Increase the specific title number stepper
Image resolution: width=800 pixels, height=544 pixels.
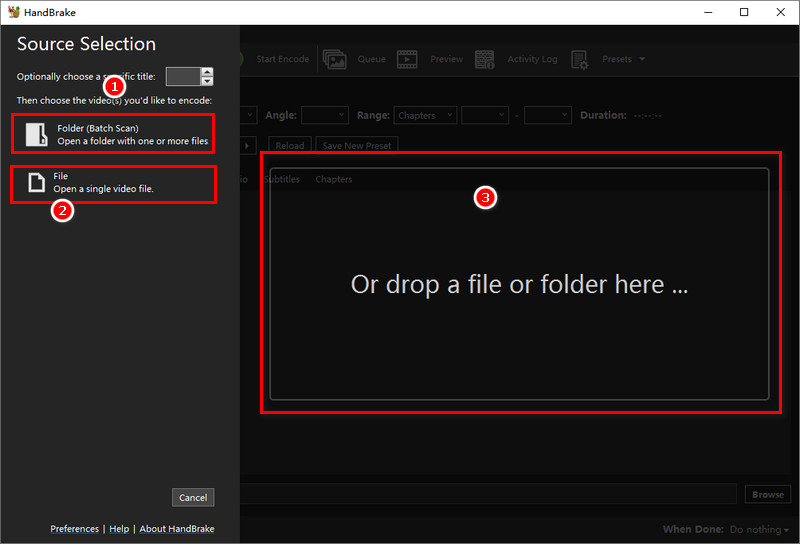207,72
